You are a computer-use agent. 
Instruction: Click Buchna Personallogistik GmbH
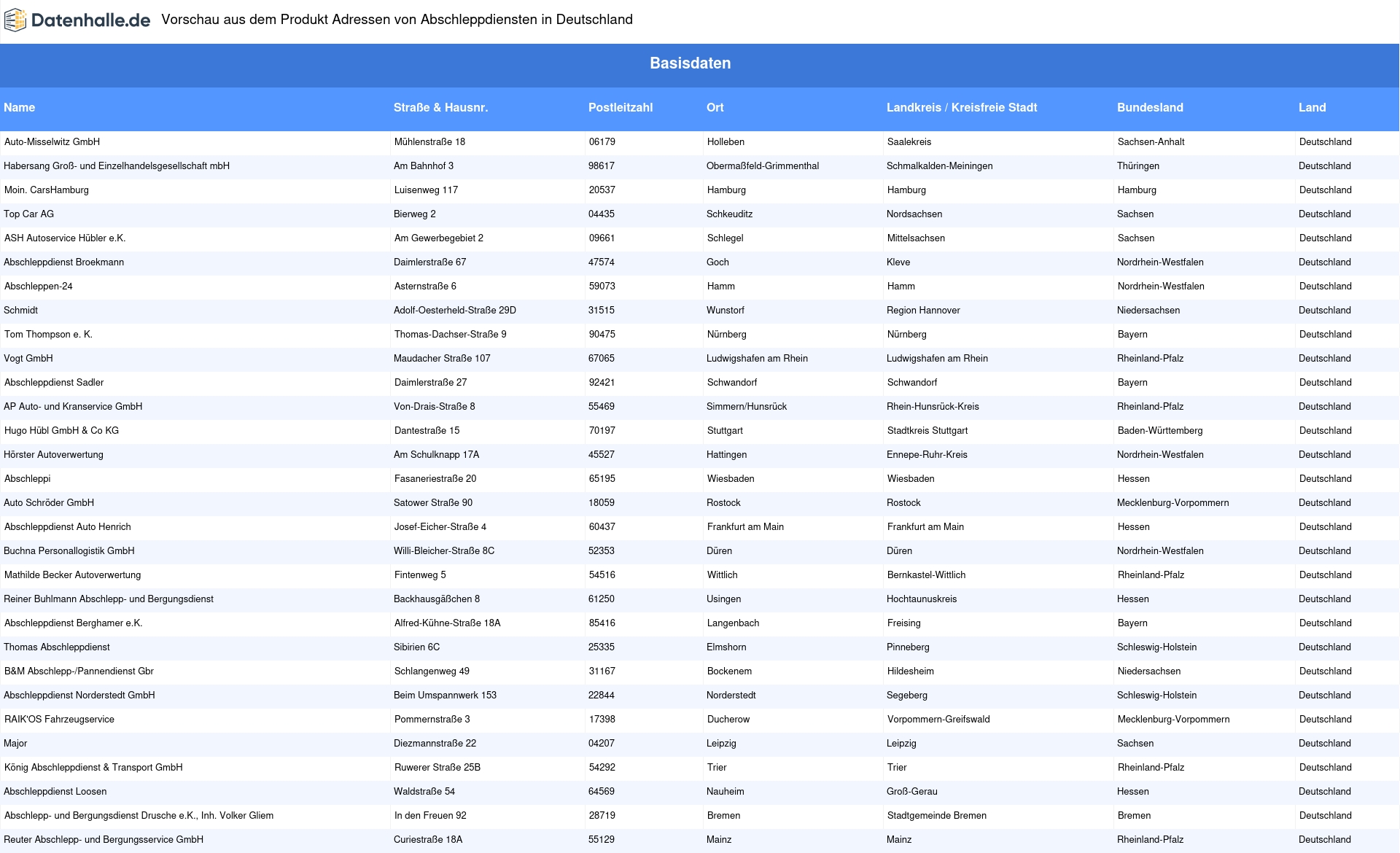click(69, 551)
